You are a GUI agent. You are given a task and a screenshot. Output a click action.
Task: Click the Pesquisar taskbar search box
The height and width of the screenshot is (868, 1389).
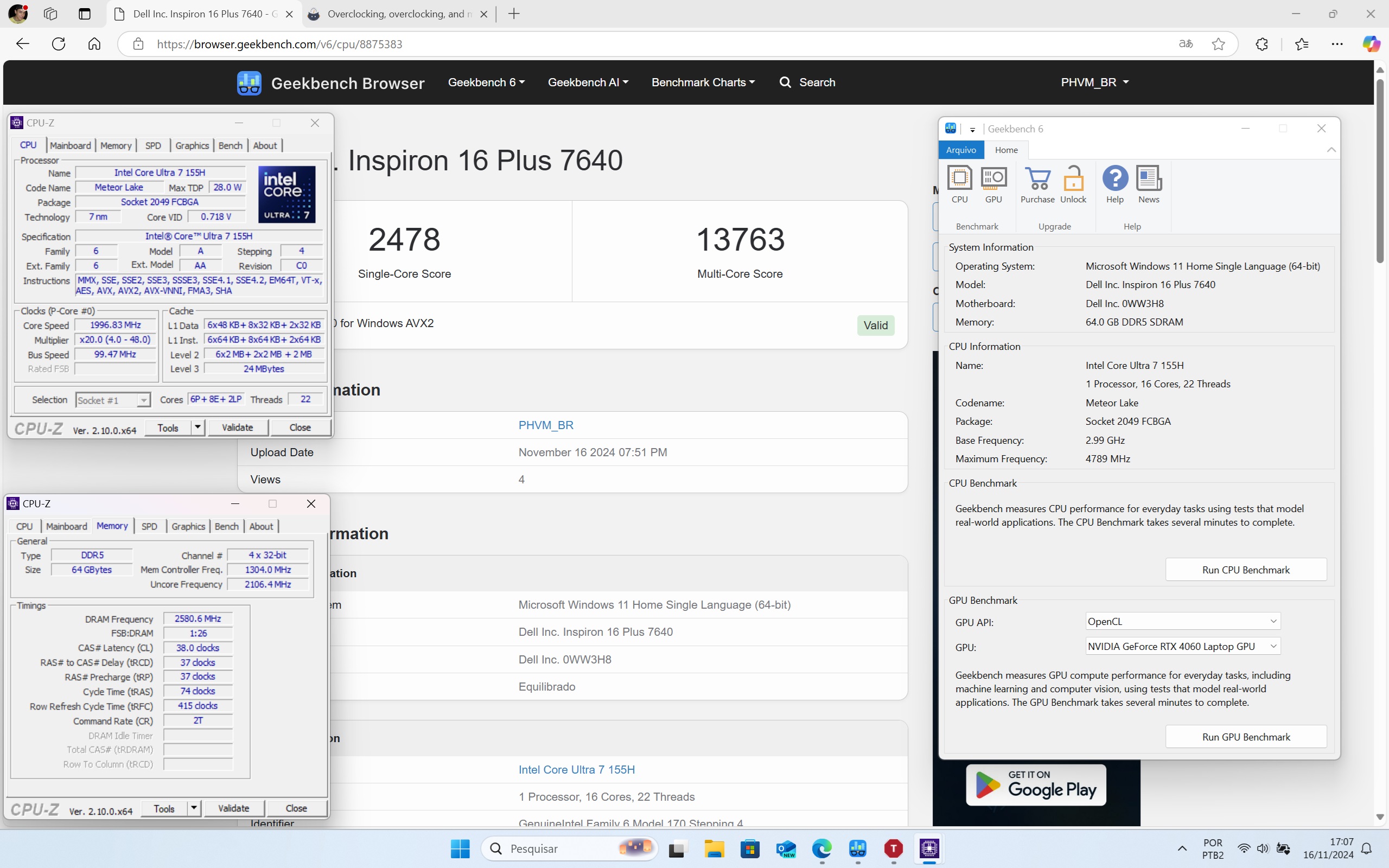click(569, 848)
